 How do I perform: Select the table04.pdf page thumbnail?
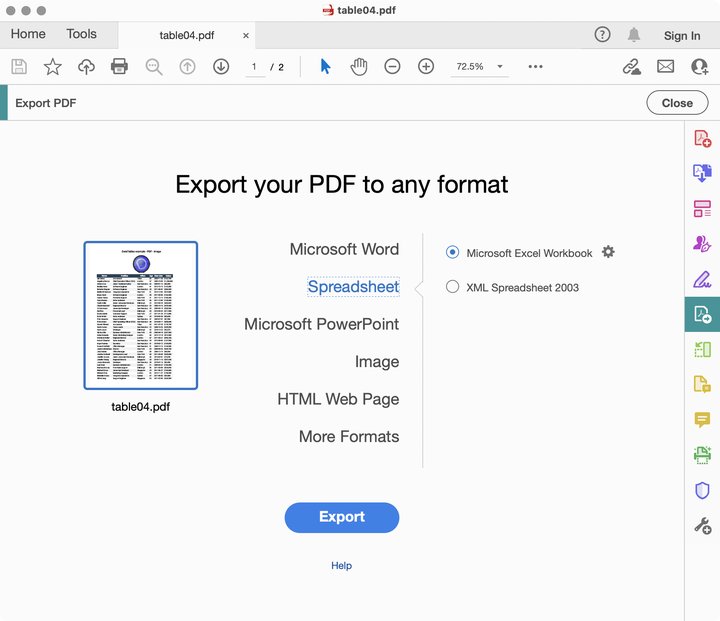coord(141,316)
